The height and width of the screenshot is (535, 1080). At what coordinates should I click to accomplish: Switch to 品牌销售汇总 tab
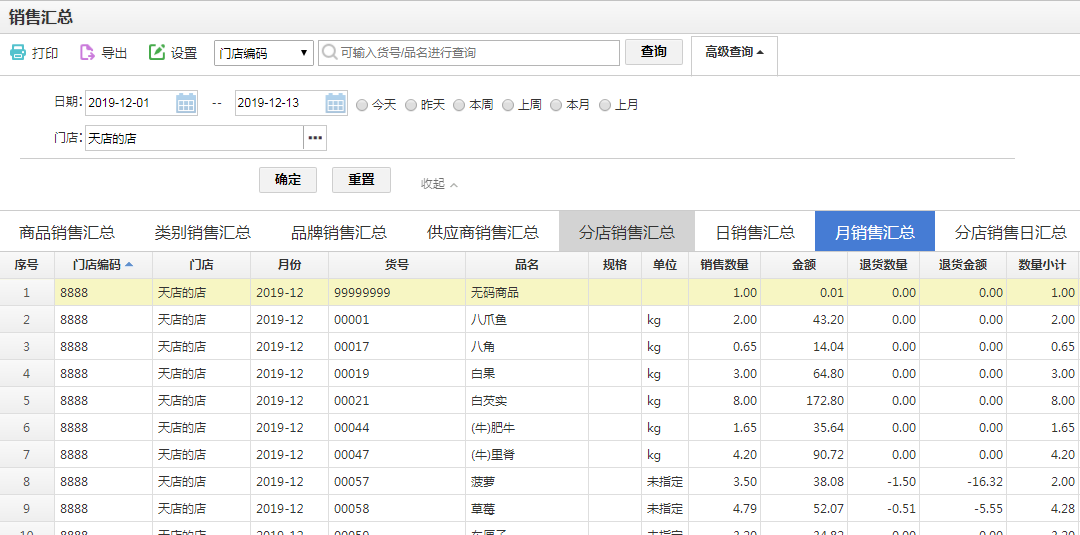point(339,232)
